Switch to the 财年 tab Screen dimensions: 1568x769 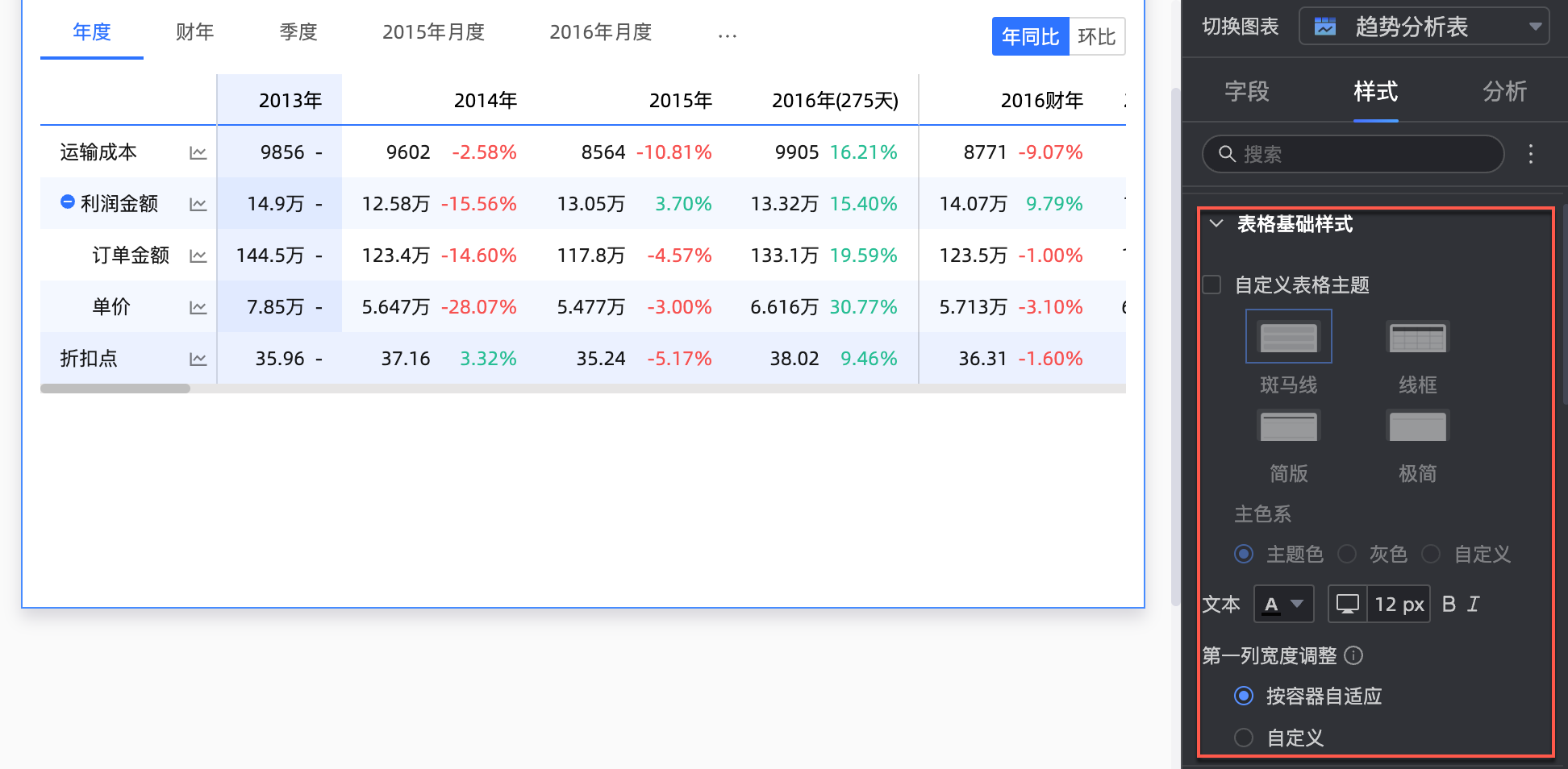coord(195,32)
